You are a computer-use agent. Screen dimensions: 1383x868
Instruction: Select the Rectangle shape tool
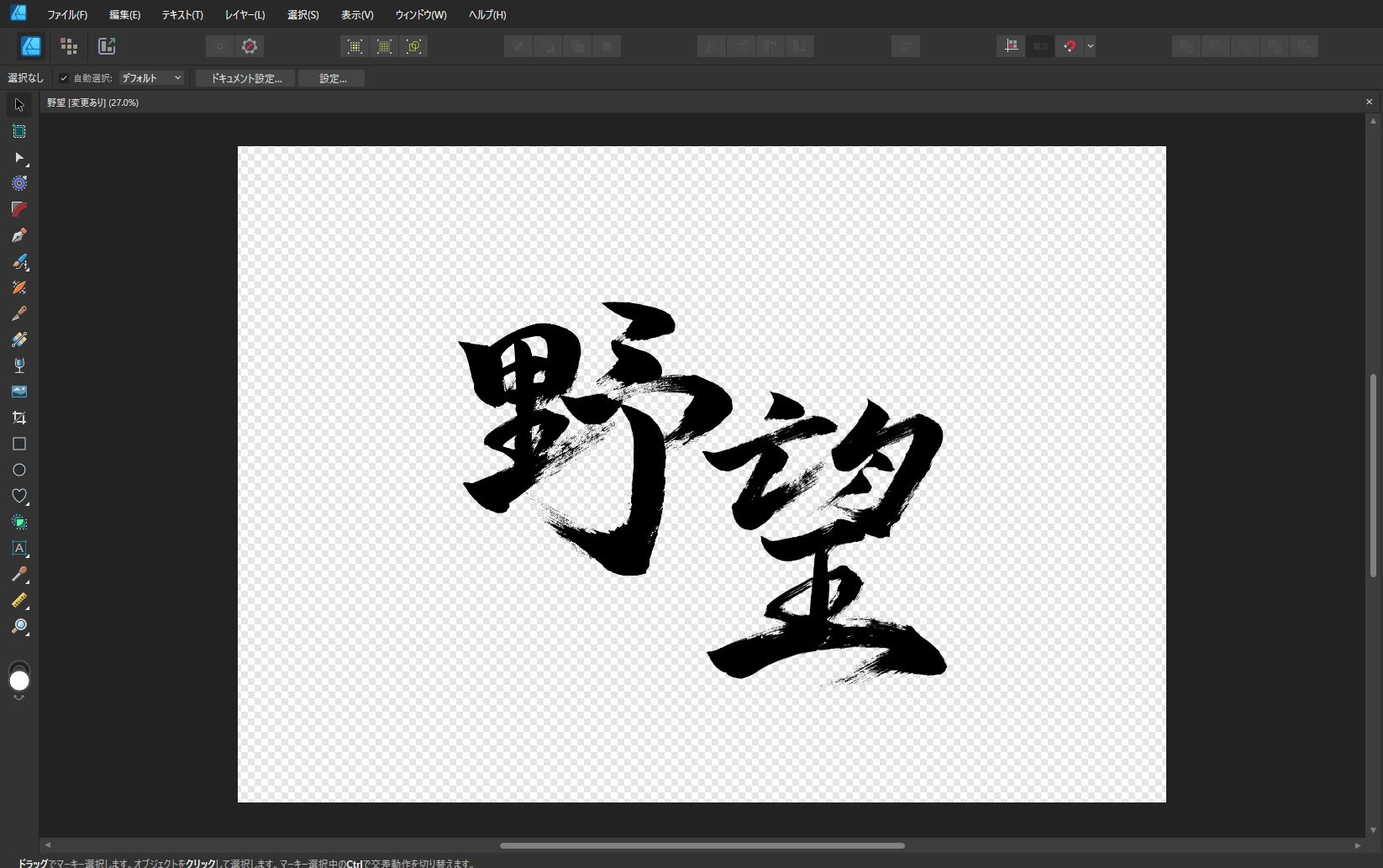click(x=19, y=444)
